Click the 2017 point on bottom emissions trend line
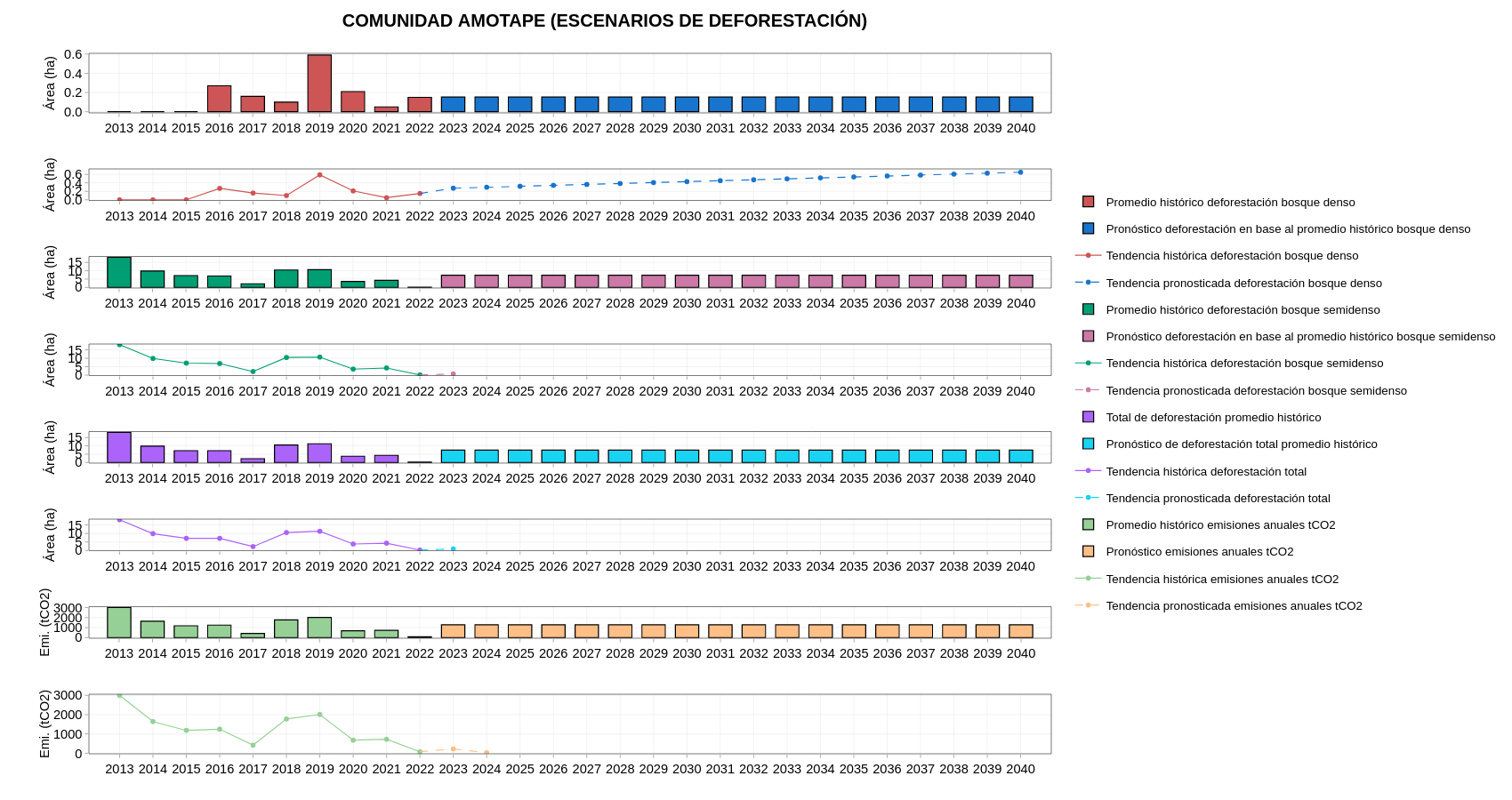 (x=253, y=746)
